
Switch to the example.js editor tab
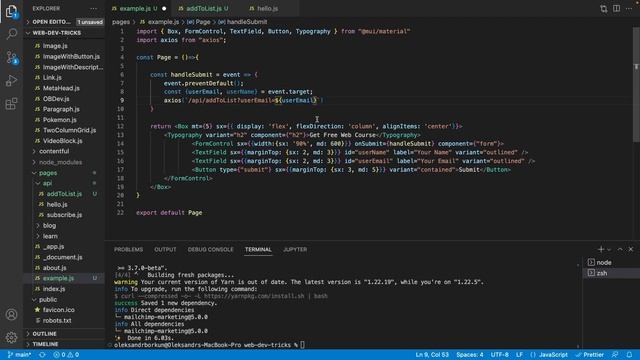click(x=139, y=9)
